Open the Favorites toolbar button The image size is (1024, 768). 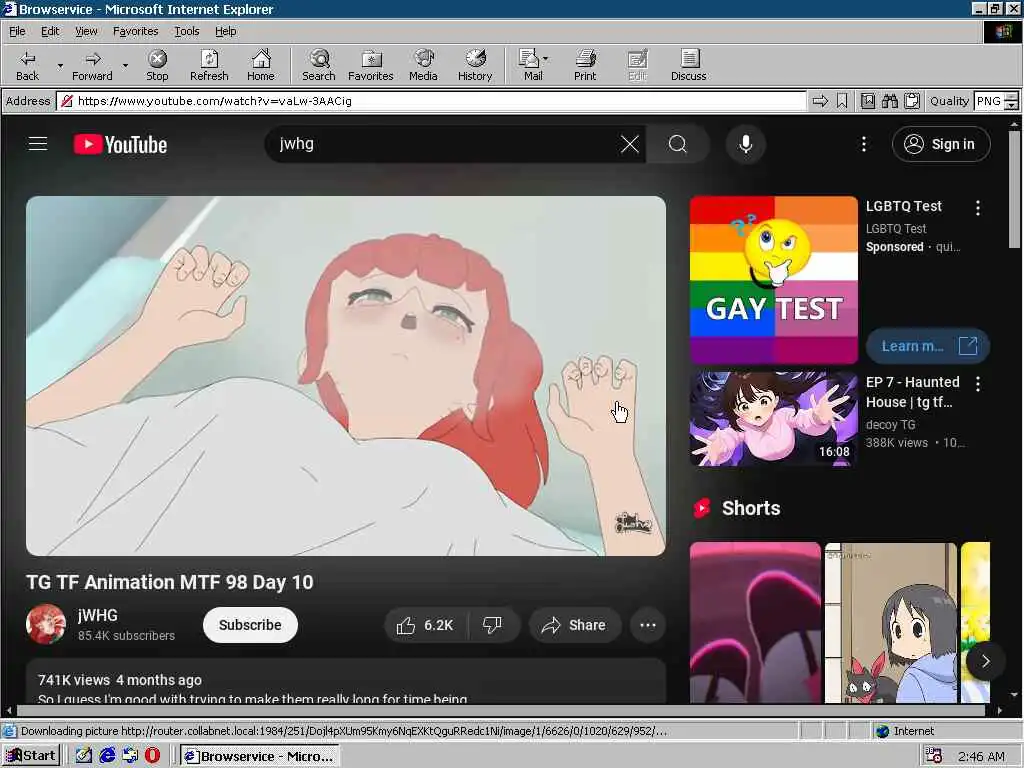(x=371, y=66)
